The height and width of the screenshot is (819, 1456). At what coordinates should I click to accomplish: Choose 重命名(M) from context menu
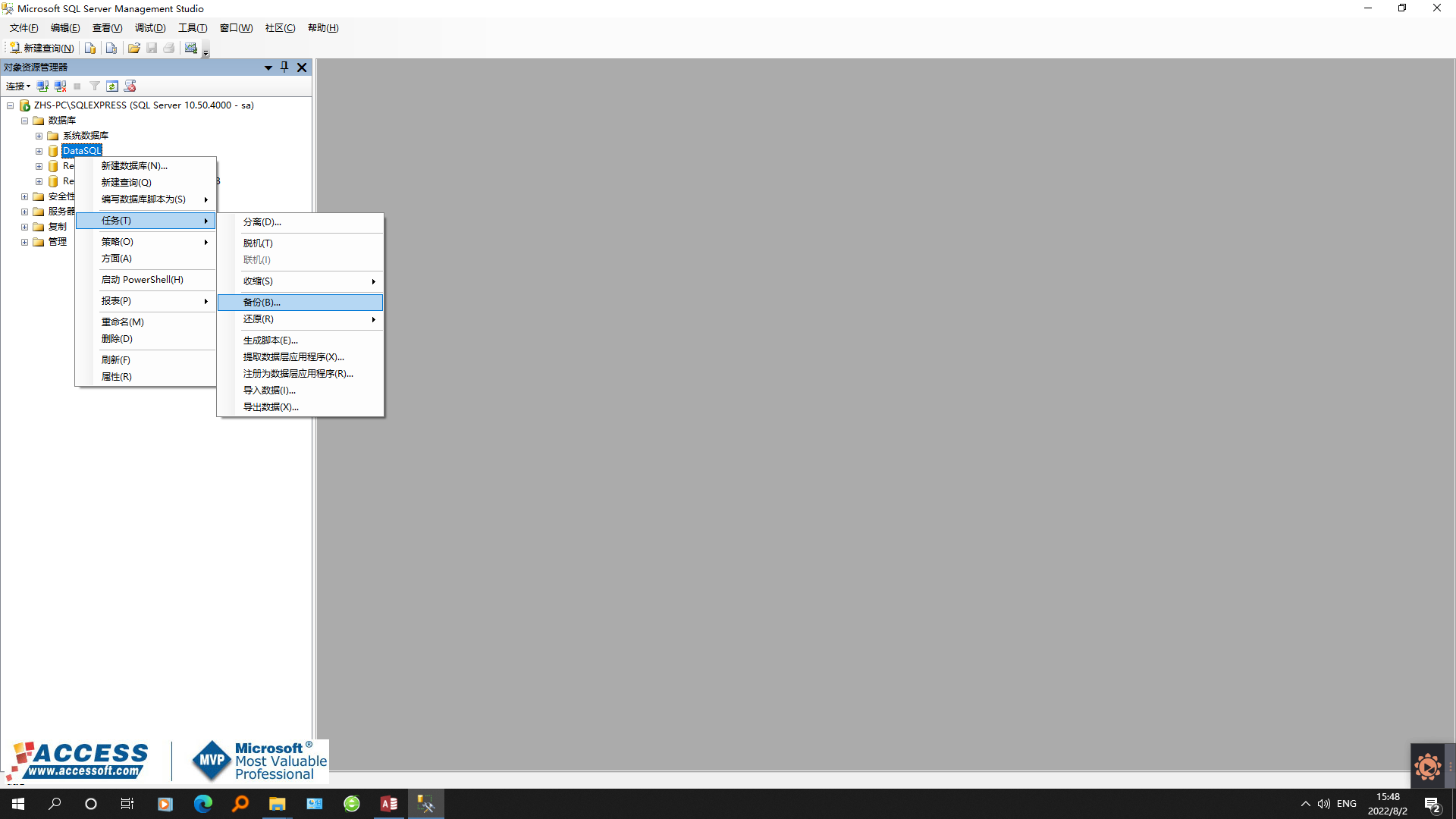click(x=146, y=322)
